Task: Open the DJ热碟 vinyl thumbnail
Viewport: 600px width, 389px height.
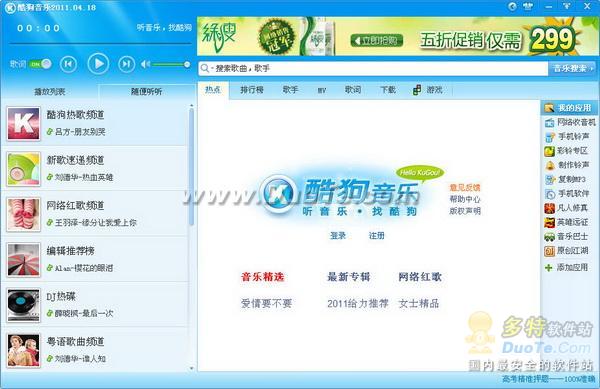Action: [23, 305]
